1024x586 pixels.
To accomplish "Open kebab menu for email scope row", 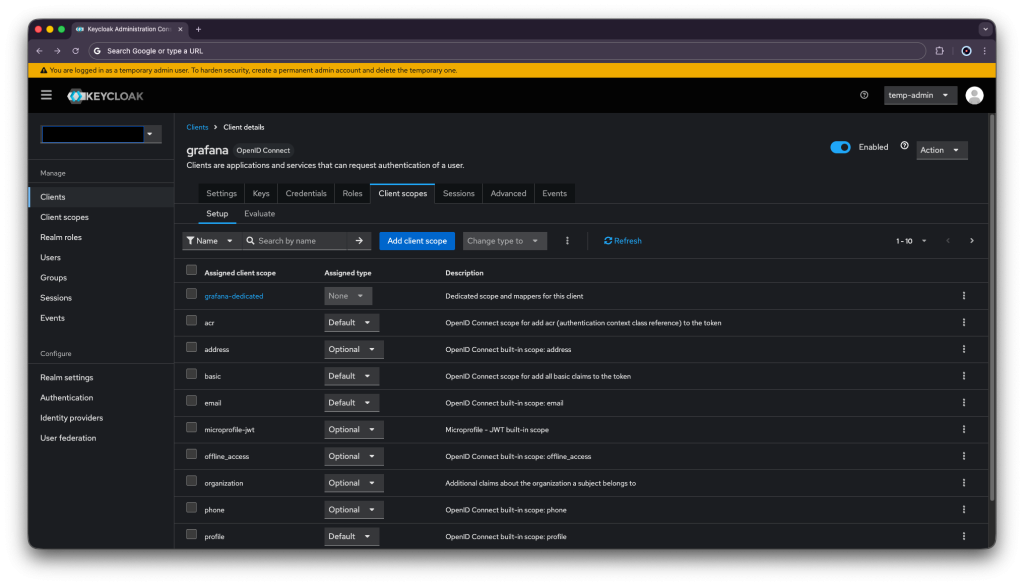I will (x=964, y=403).
